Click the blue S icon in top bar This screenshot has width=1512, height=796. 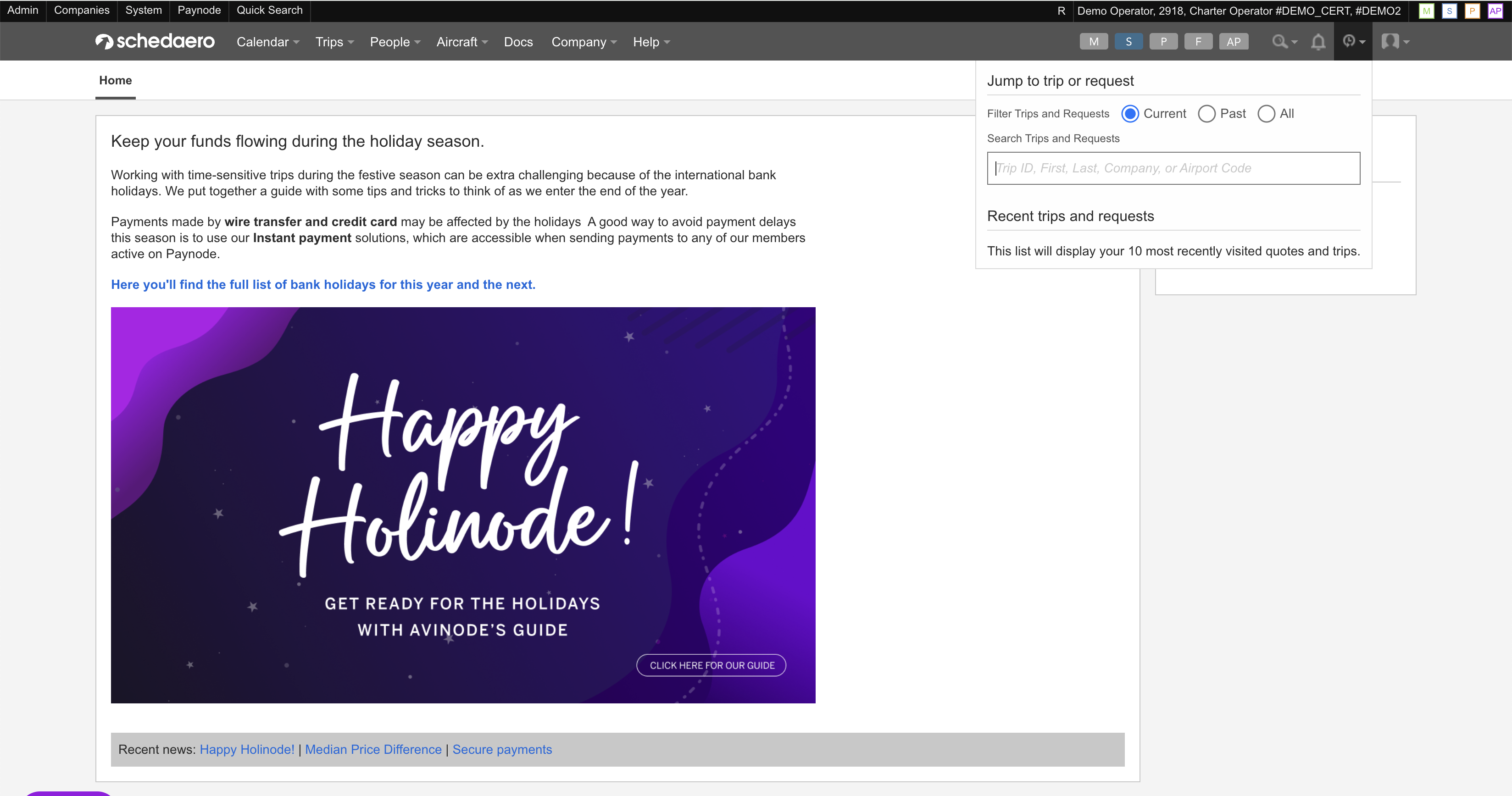click(x=1449, y=11)
